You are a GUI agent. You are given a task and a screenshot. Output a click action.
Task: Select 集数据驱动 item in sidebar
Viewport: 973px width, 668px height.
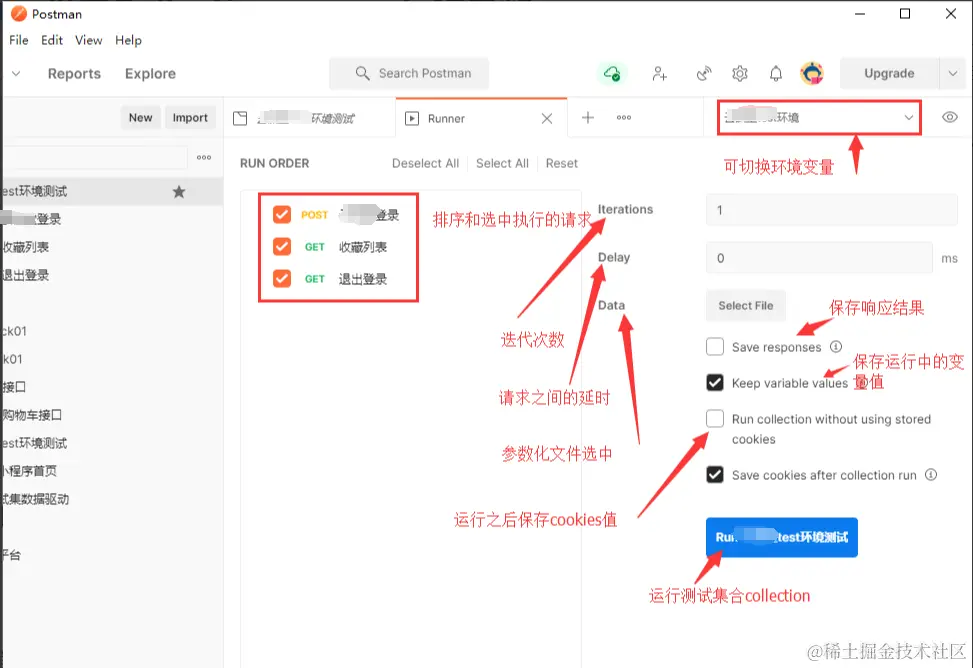[112, 499]
